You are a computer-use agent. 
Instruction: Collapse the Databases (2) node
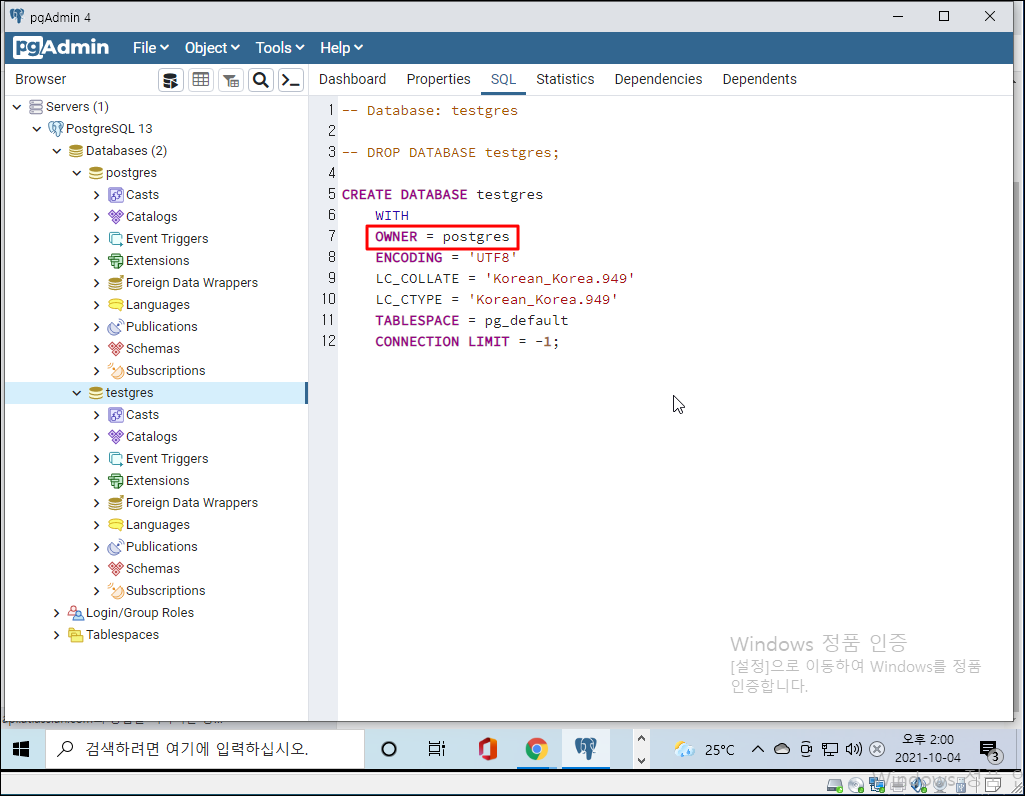coord(57,151)
